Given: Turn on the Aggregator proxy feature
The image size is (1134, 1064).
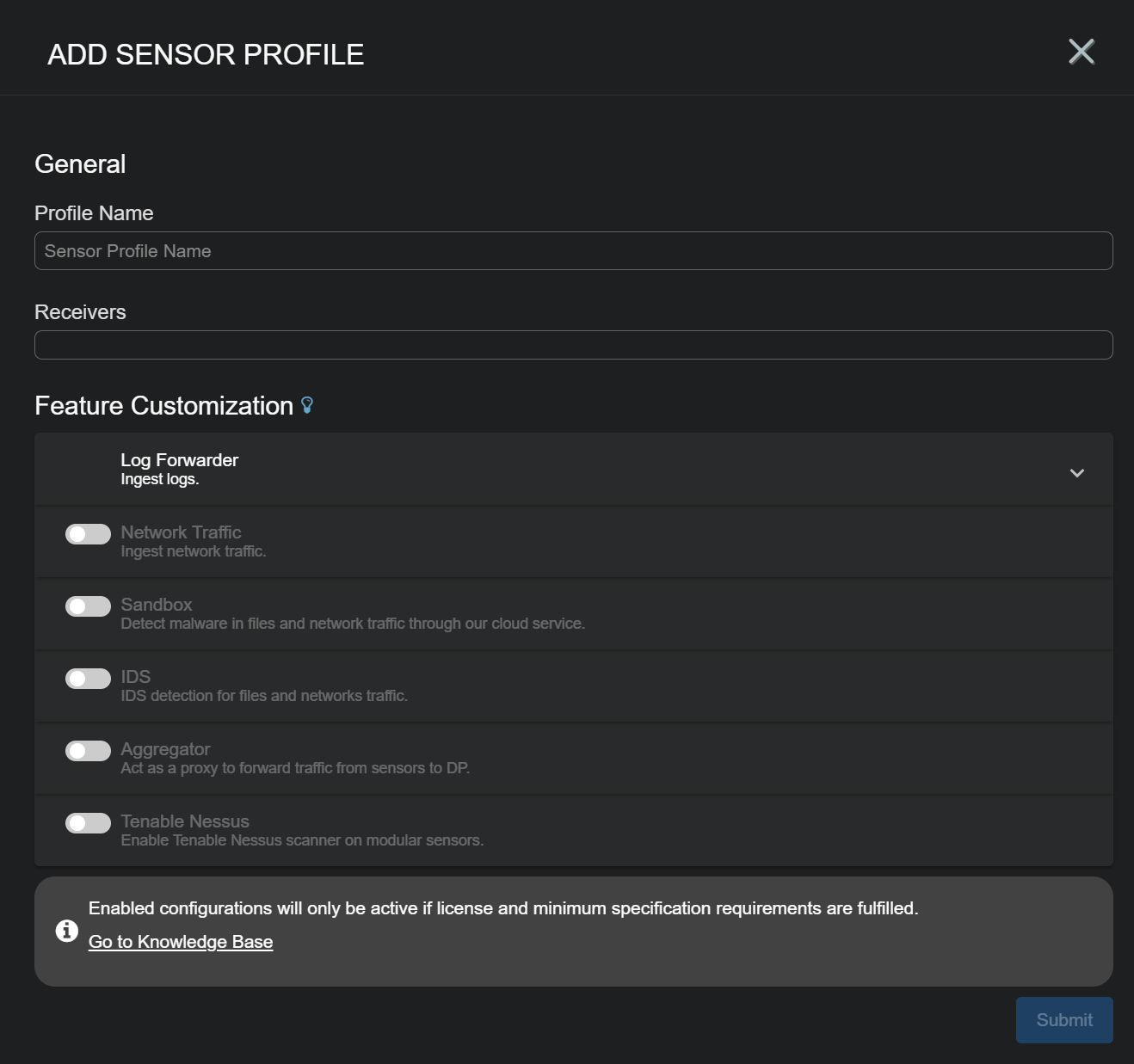Looking at the screenshot, I should 87,750.
